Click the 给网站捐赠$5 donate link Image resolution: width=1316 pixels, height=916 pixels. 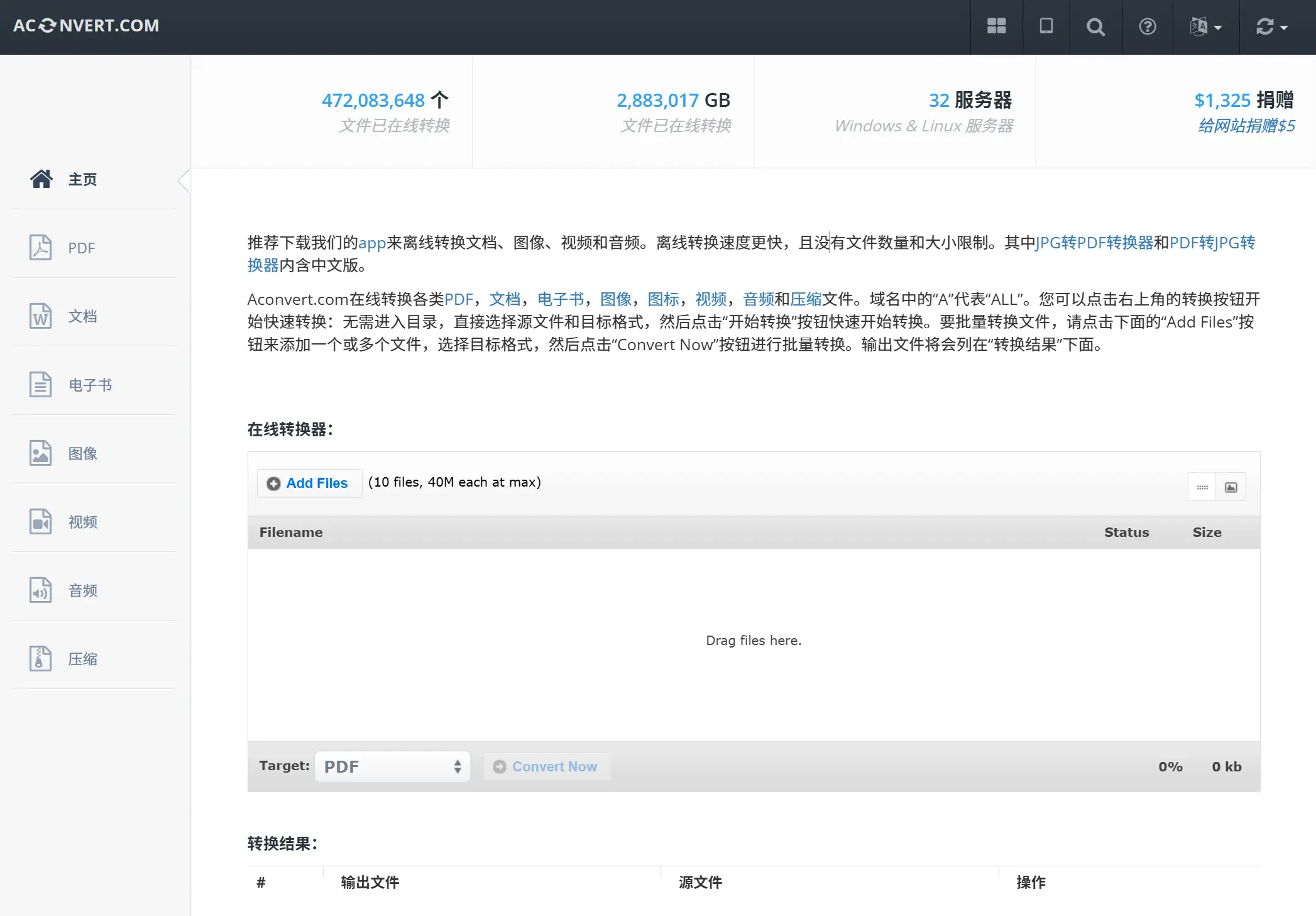[1246, 126]
